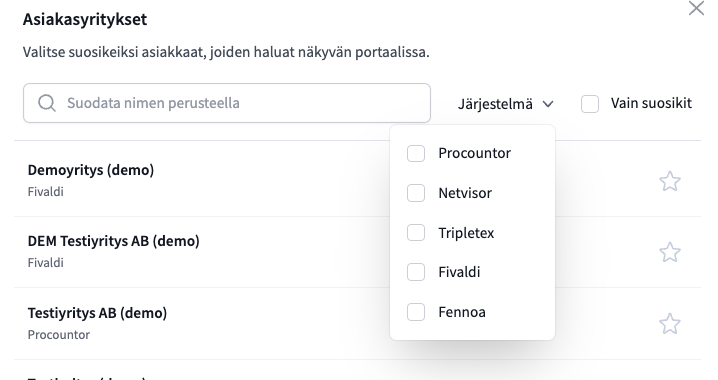Tick the Procountor checkbox
Screen dimensions: 718x380
416,153
